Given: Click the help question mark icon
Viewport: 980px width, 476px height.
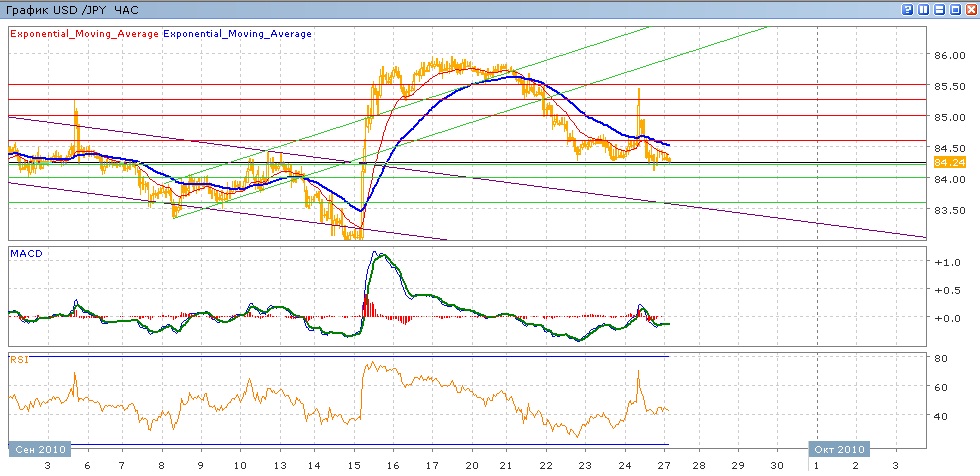Looking at the screenshot, I should coord(907,9).
